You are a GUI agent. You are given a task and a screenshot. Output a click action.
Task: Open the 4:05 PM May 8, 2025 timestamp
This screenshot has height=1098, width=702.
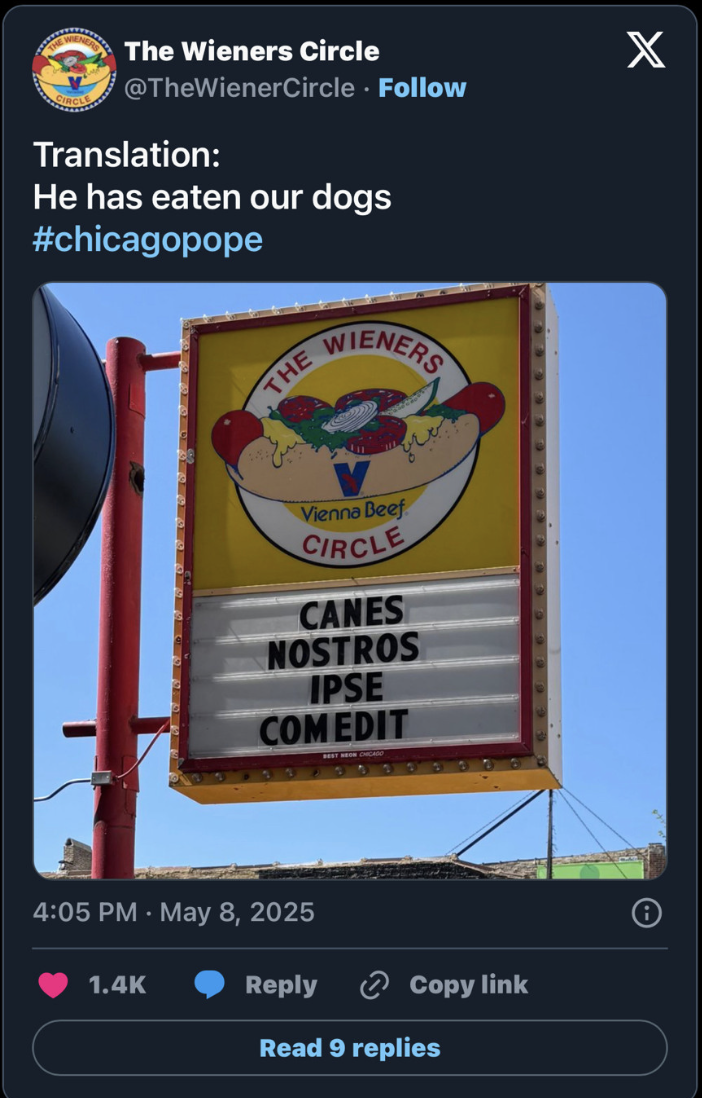pos(174,912)
